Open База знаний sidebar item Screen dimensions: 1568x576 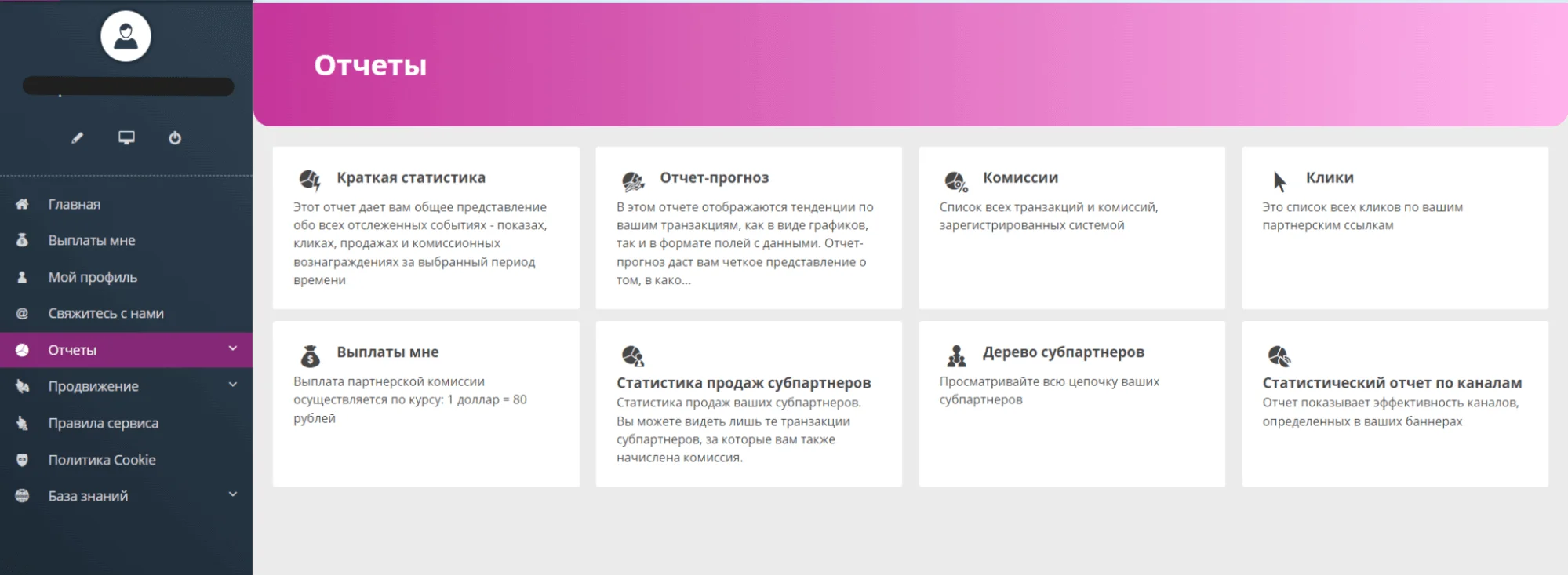[x=88, y=496]
